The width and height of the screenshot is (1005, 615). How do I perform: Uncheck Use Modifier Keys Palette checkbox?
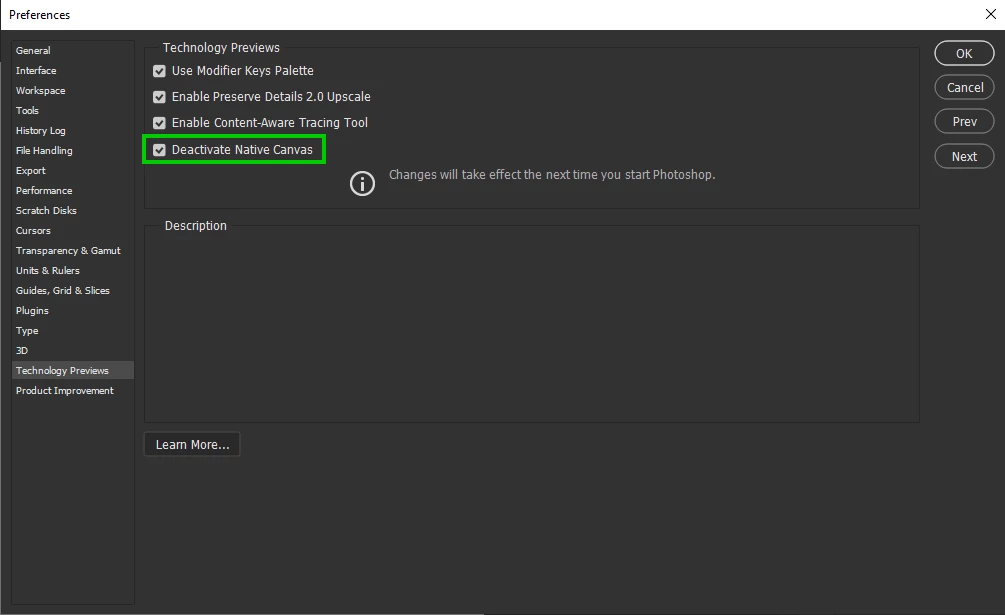[x=160, y=71]
